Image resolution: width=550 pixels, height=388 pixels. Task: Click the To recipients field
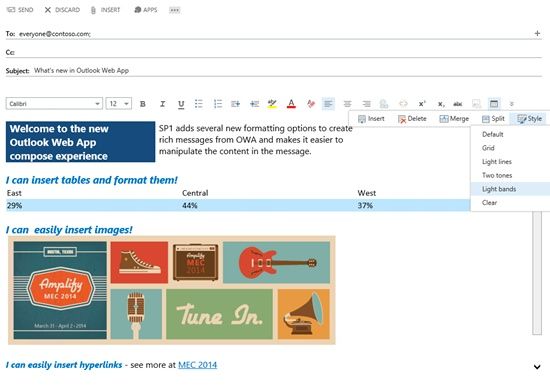[274, 34]
